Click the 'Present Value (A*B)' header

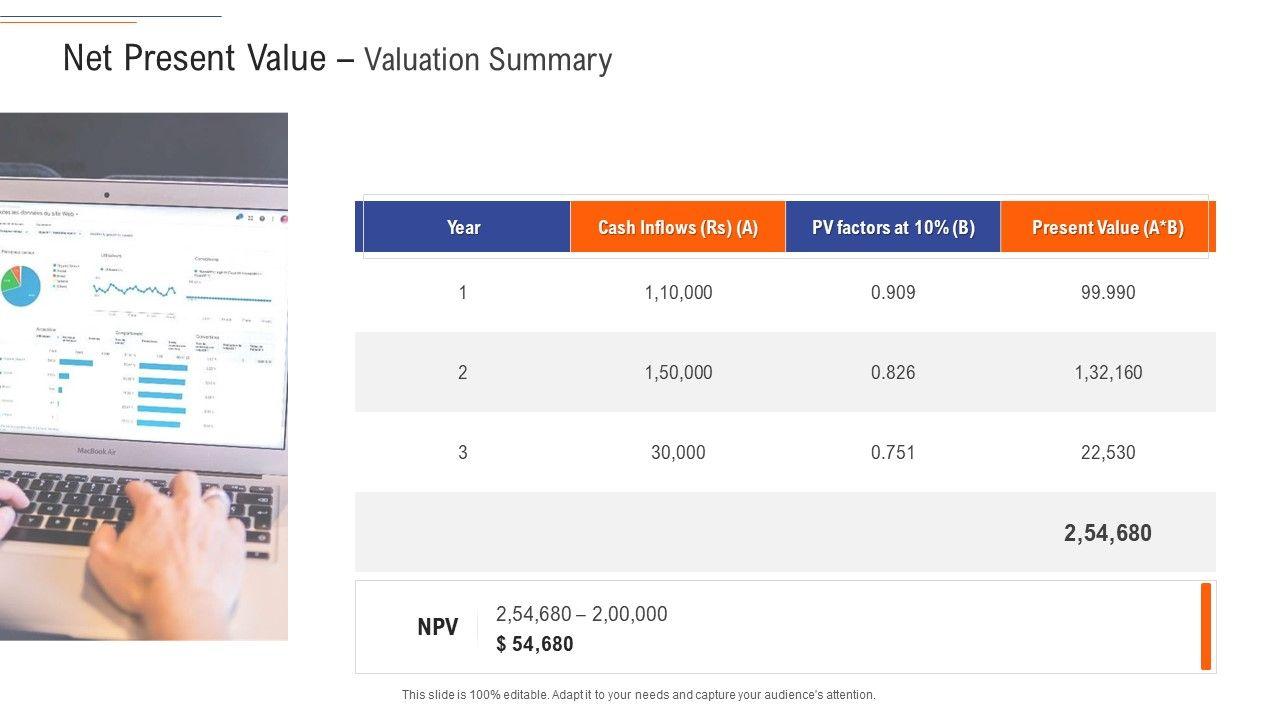[1108, 227]
